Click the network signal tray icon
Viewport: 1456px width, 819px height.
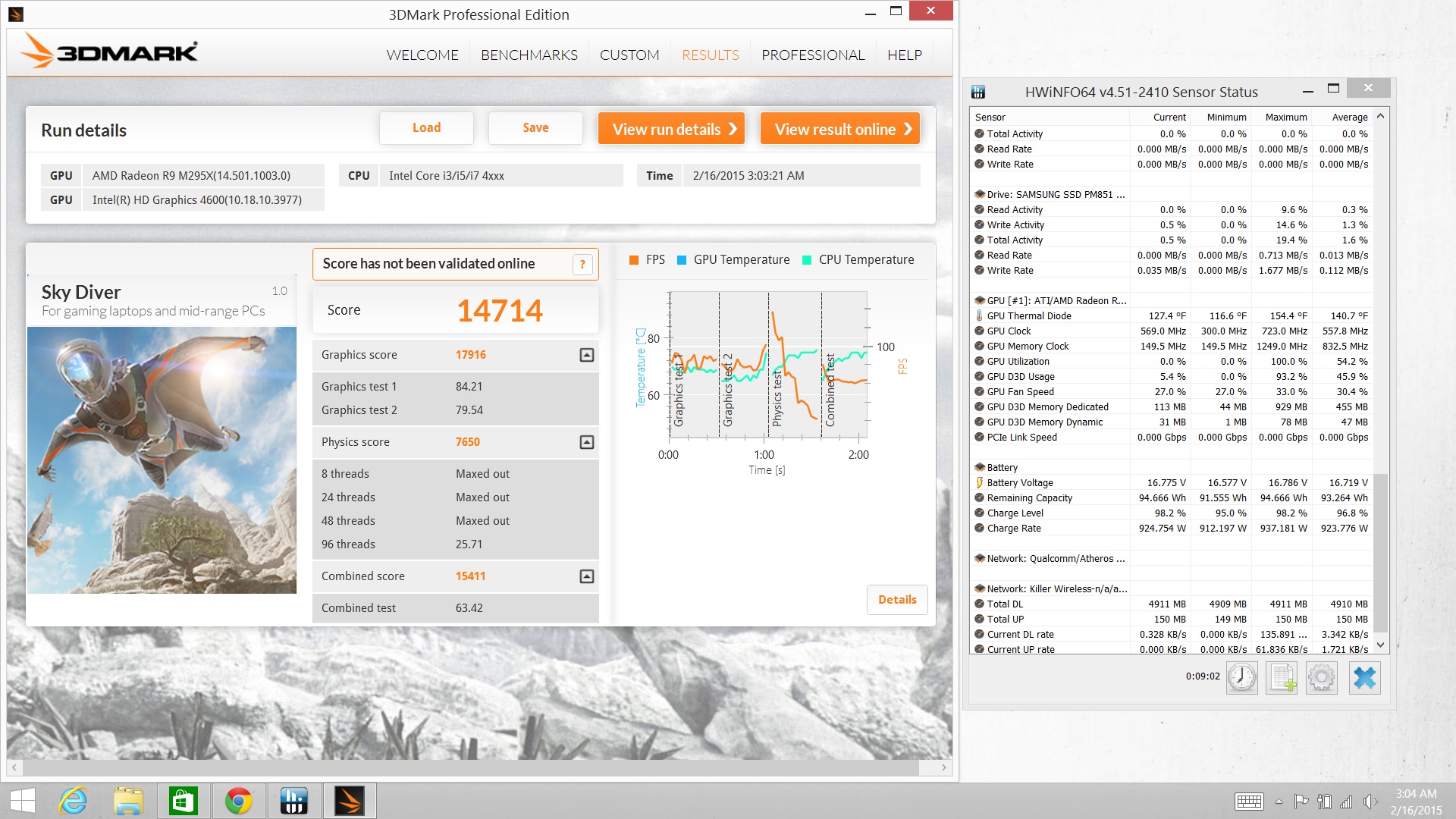tap(1347, 801)
